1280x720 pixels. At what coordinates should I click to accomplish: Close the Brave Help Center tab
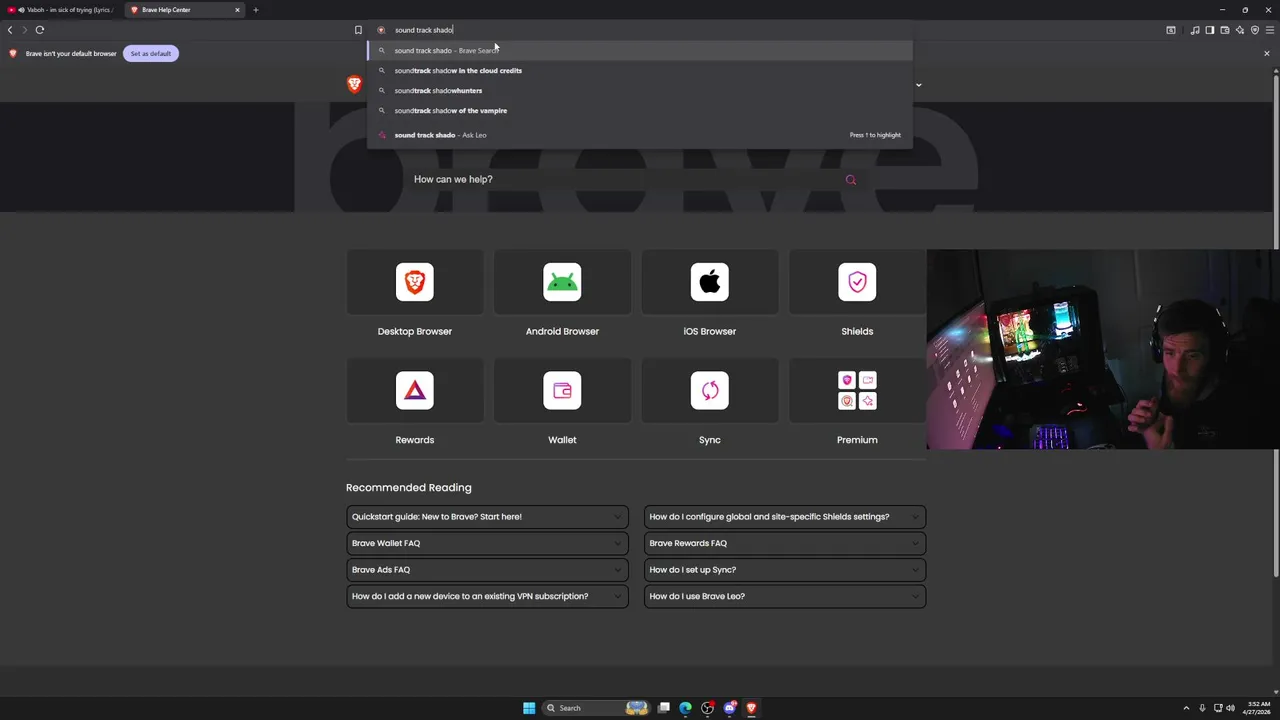point(237,10)
